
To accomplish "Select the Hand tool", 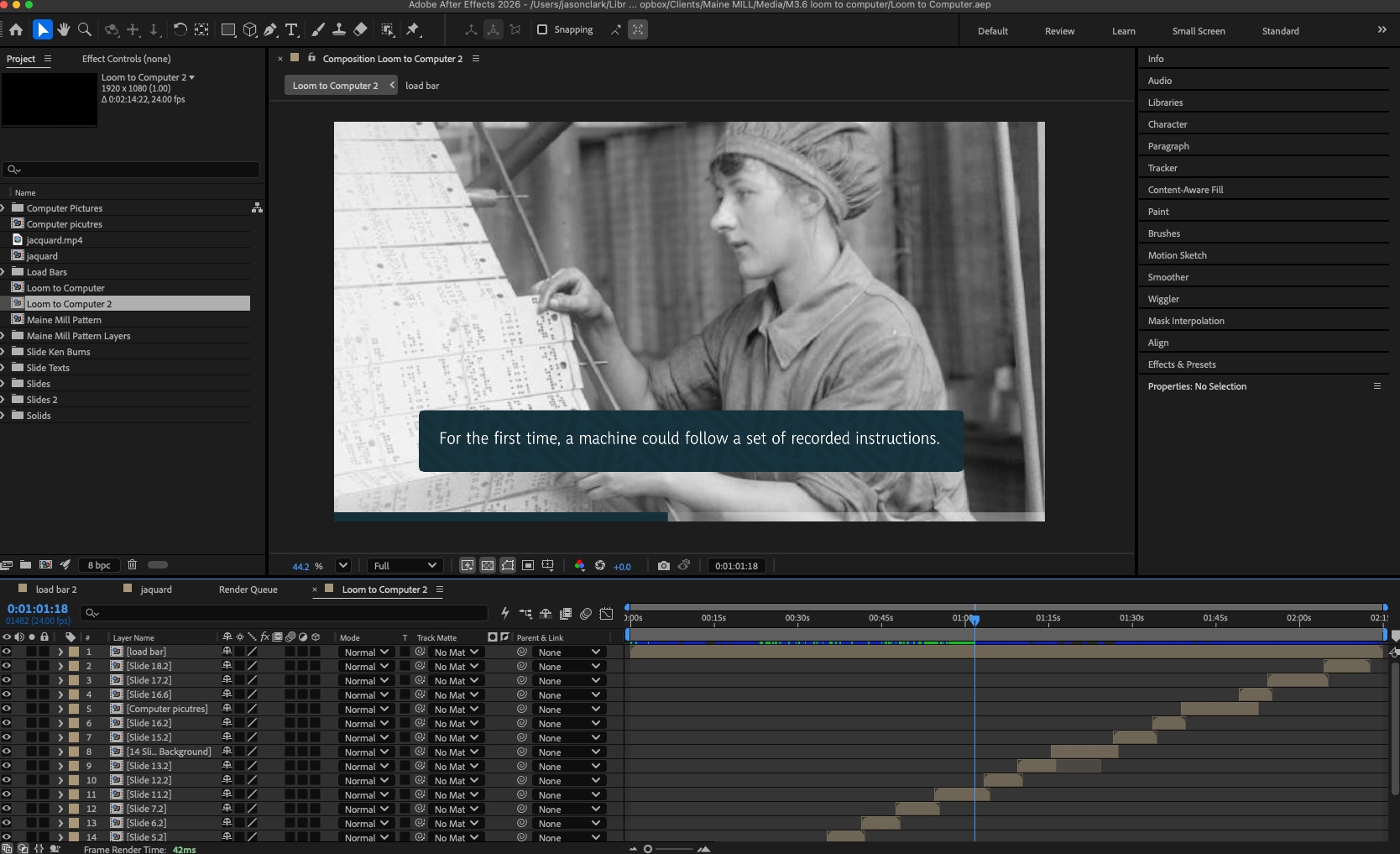I will (64, 30).
